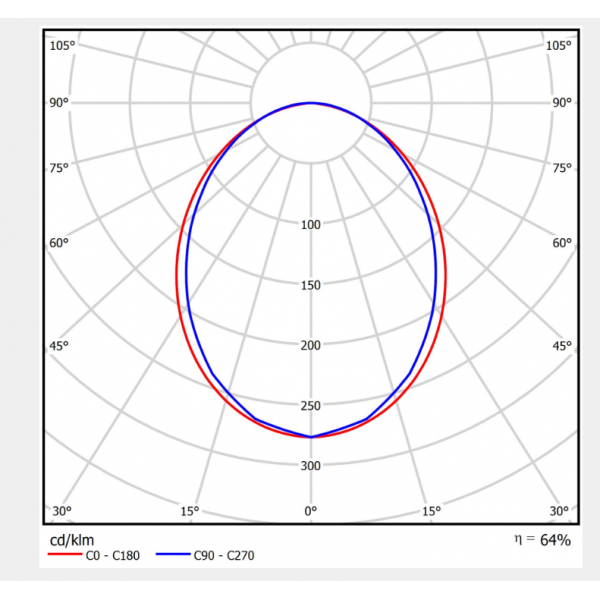This screenshot has width=600, height=600.
Task: Click the '15°' label right of 0°
Action: pos(432,511)
